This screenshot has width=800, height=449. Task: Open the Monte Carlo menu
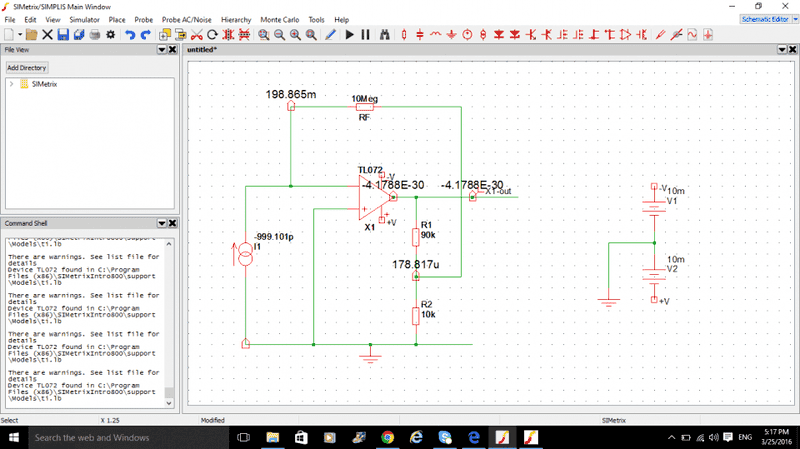[280, 19]
